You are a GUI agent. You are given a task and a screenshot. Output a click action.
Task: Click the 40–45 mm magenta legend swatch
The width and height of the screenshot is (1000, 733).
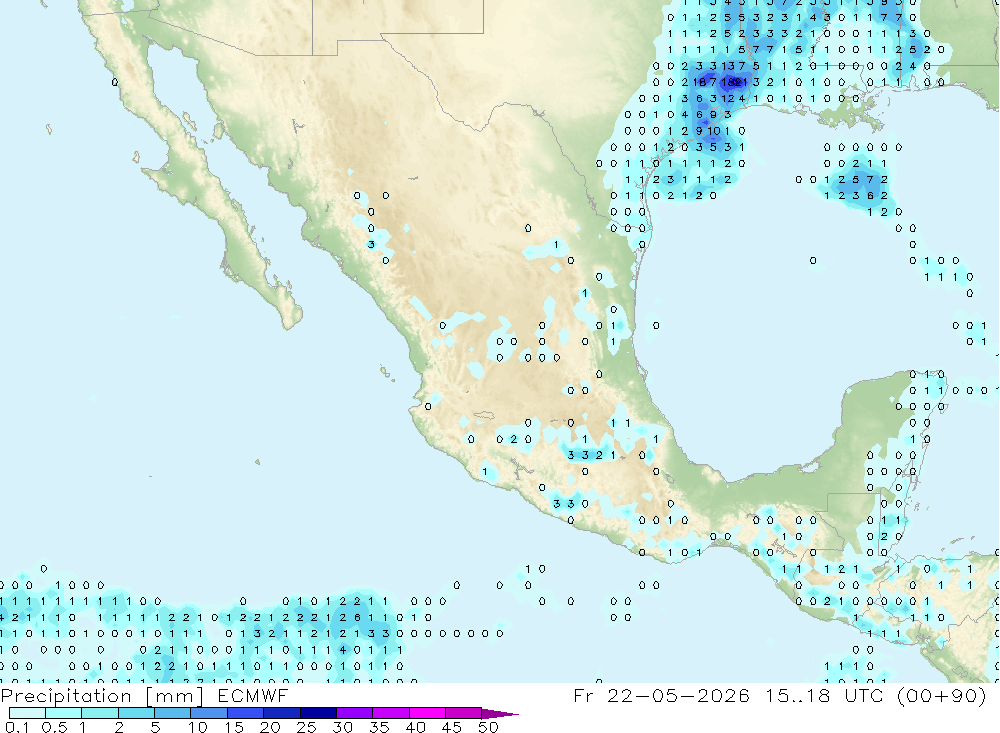pos(427,713)
